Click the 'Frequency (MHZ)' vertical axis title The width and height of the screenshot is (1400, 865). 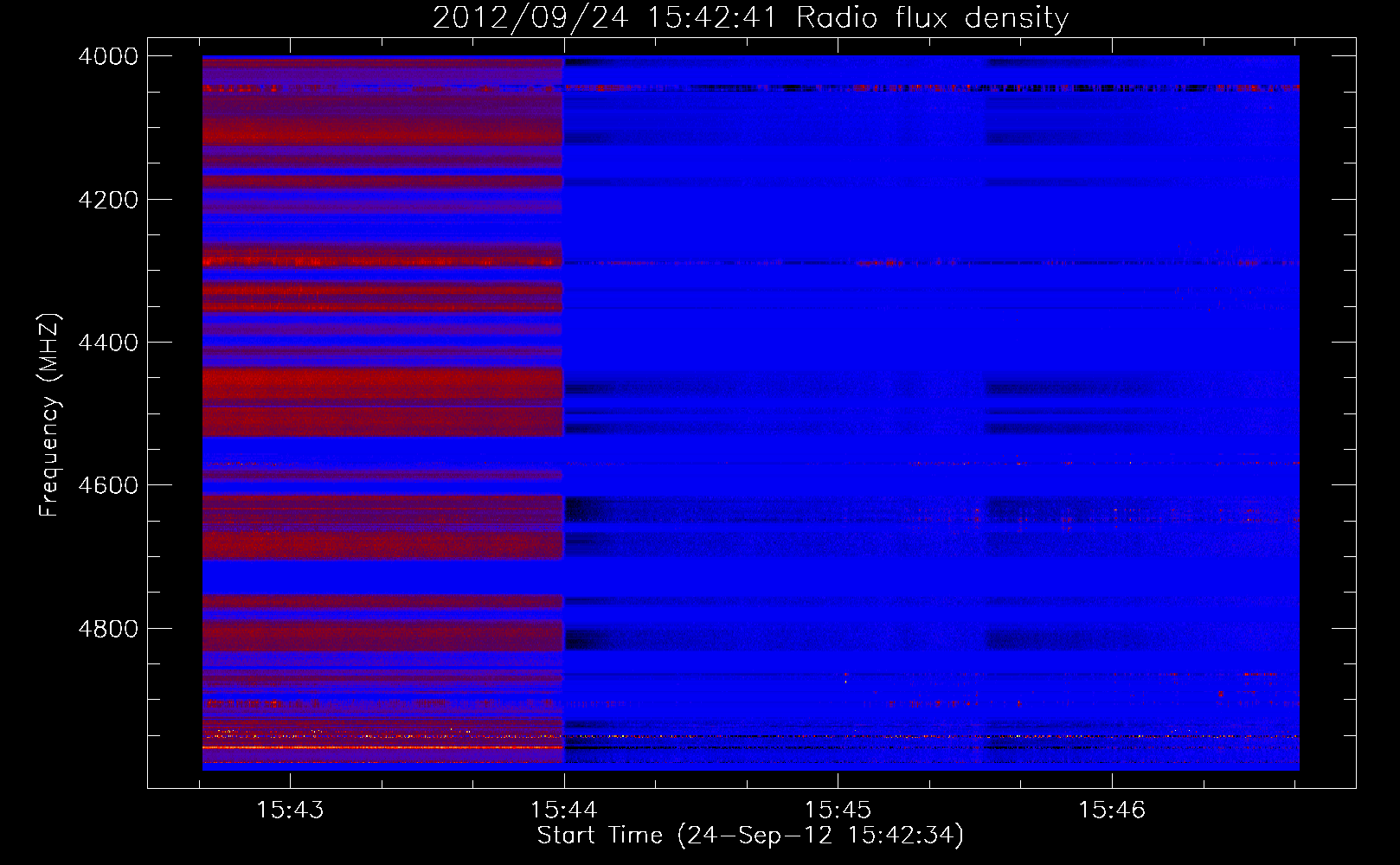pos(50,415)
